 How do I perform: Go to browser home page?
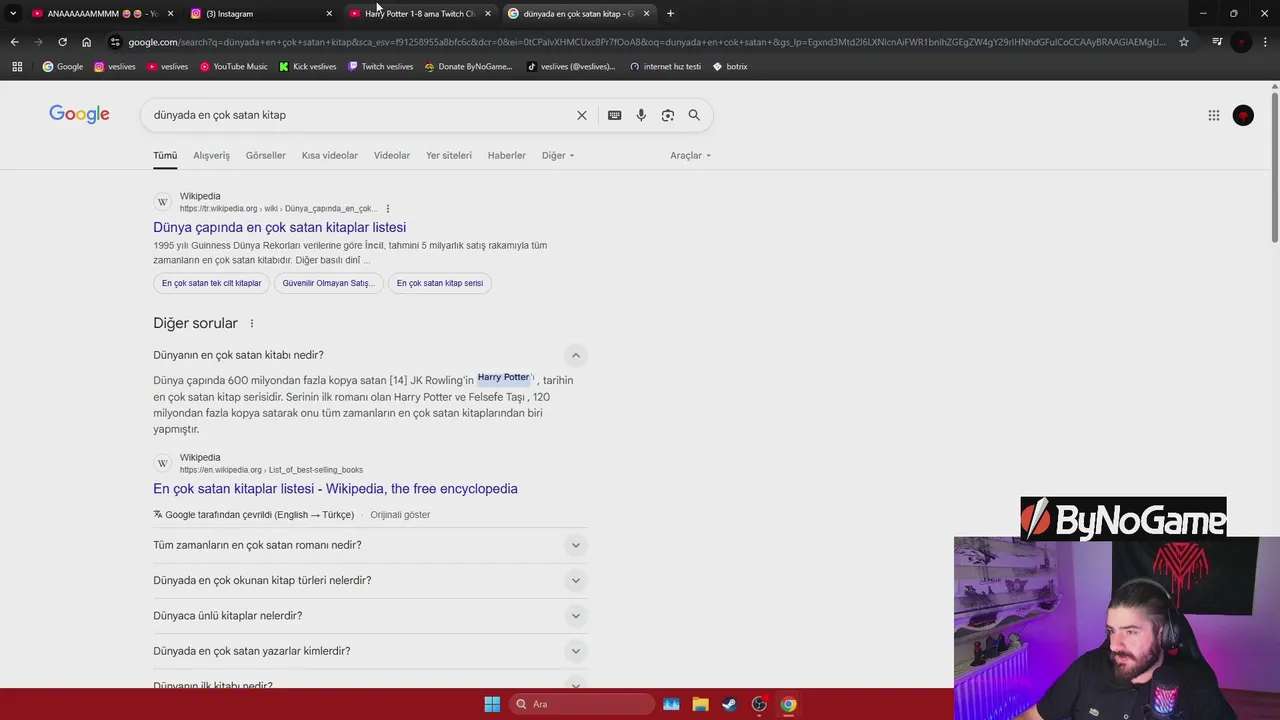[87, 42]
